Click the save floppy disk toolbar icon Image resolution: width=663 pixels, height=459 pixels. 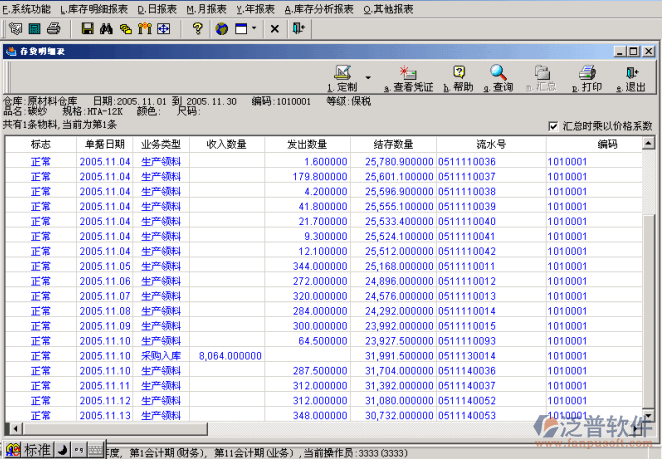click(87, 28)
